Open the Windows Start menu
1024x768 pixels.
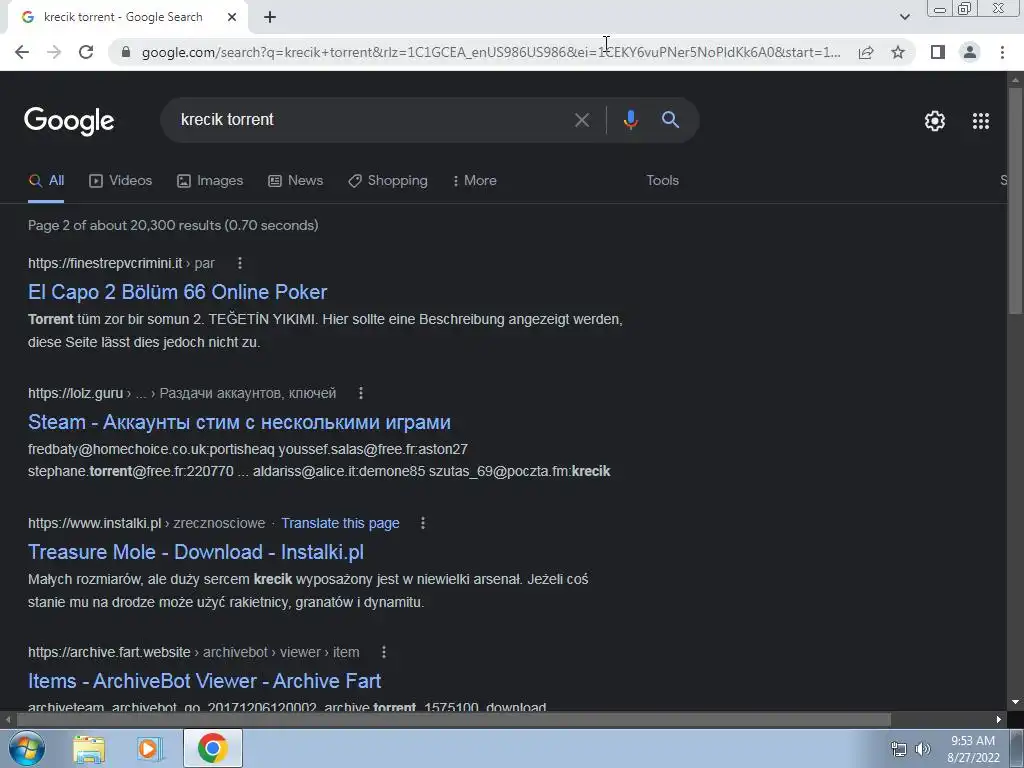25,748
